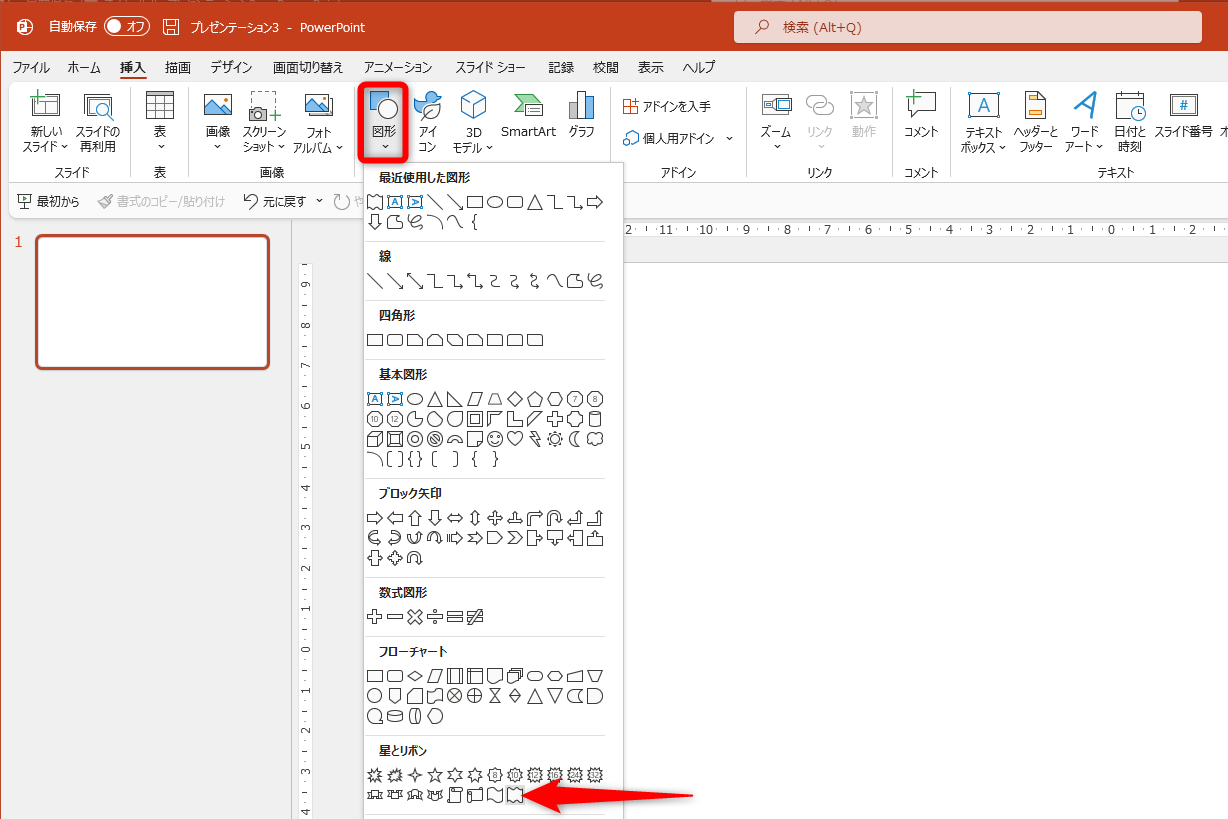
Task: Pick the Quad Arrow in ブロック矢印
Action: (495, 518)
